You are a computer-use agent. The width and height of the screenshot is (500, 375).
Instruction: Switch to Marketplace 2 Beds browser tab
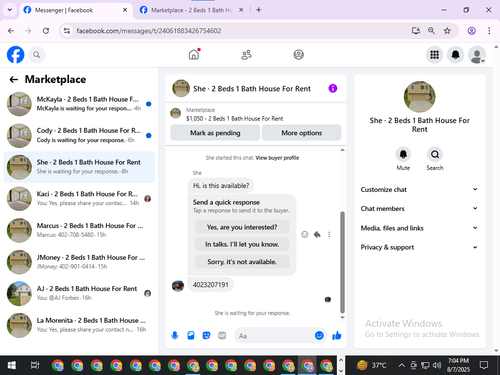click(191, 10)
